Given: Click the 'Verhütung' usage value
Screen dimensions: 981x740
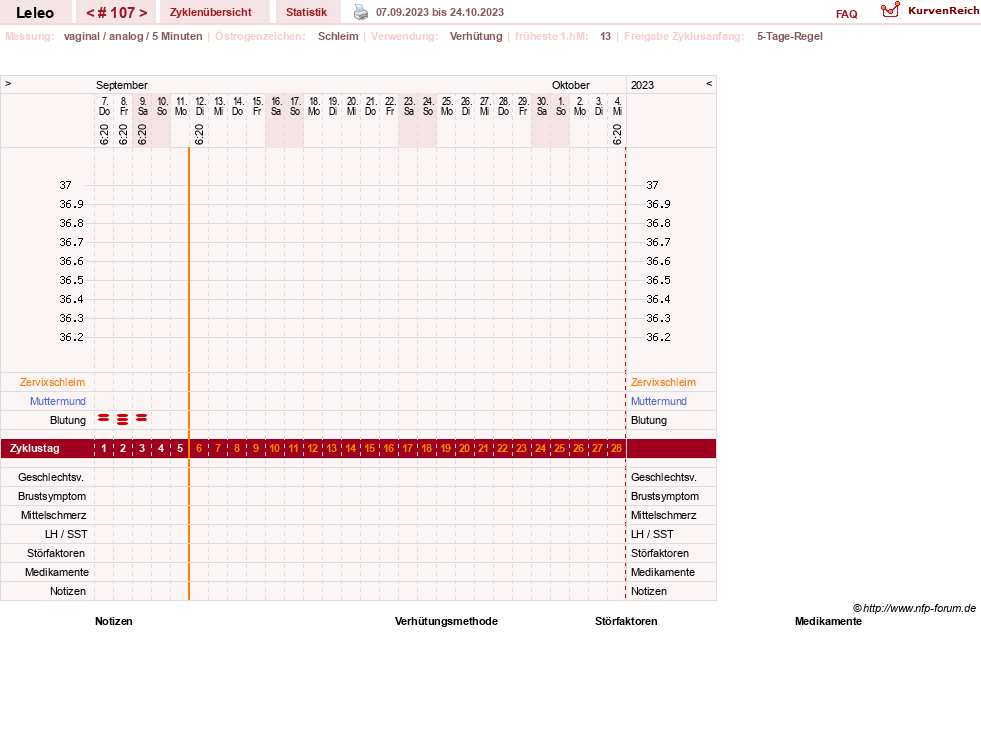Looking at the screenshot, I should pos(476,36).
